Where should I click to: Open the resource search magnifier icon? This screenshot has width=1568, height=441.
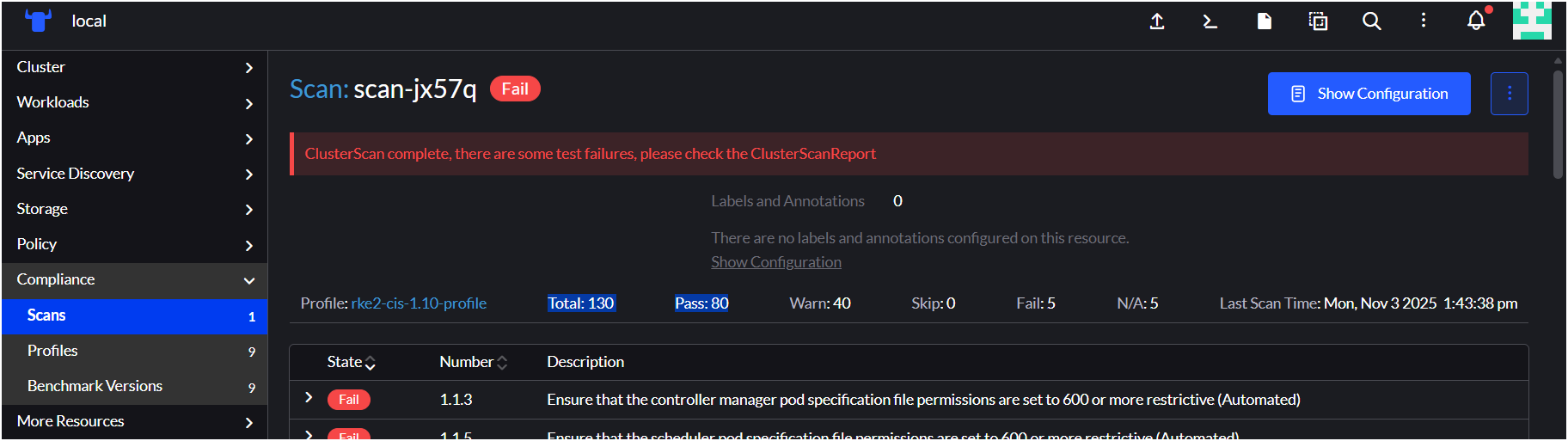point(1371,21)
